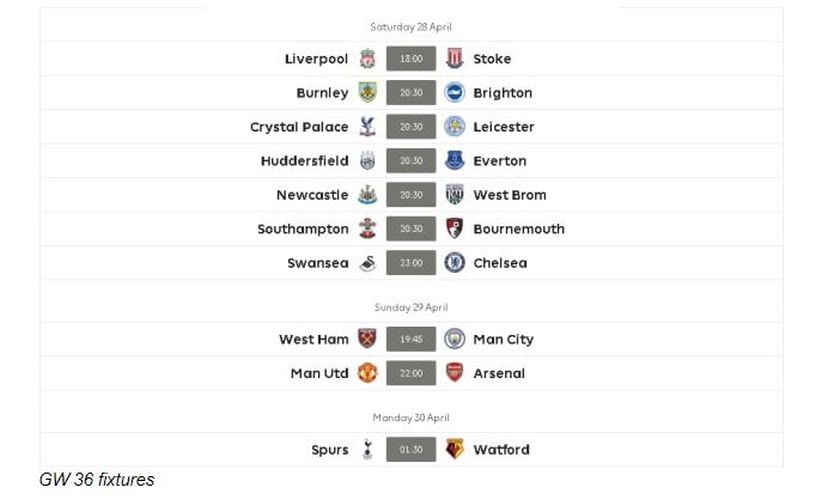Open the Man City team link
This screenshot has width=825, height=500.
[x=504, y=339]
